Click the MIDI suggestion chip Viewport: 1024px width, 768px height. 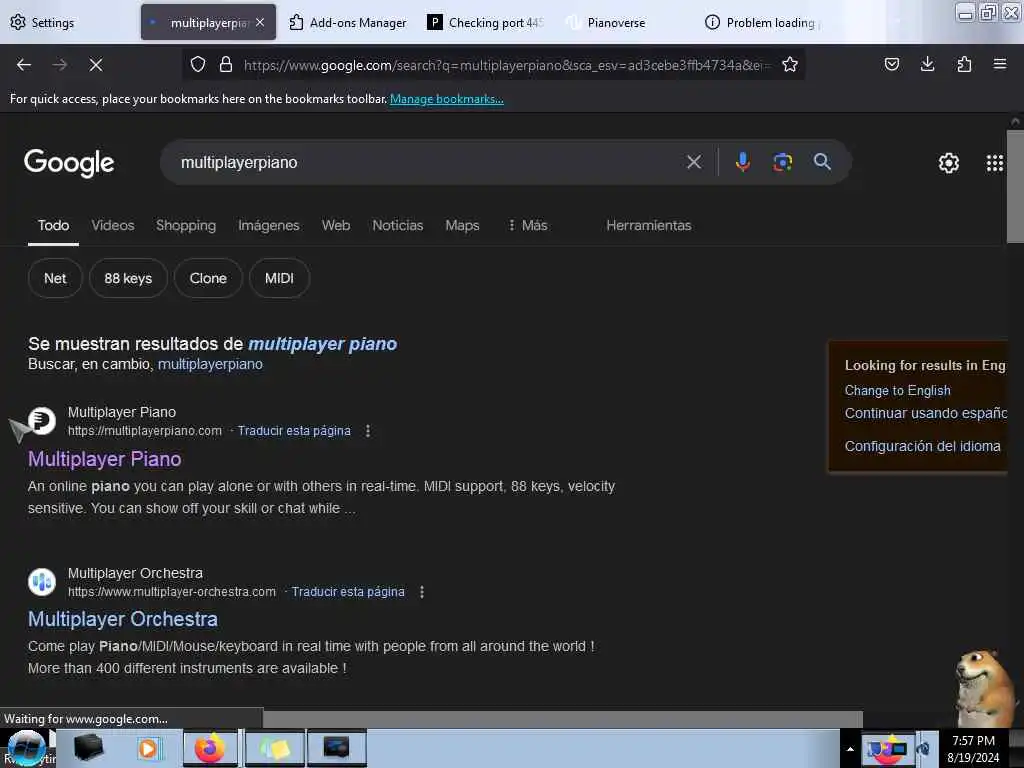pyautogui.click(x=279, y=278)
